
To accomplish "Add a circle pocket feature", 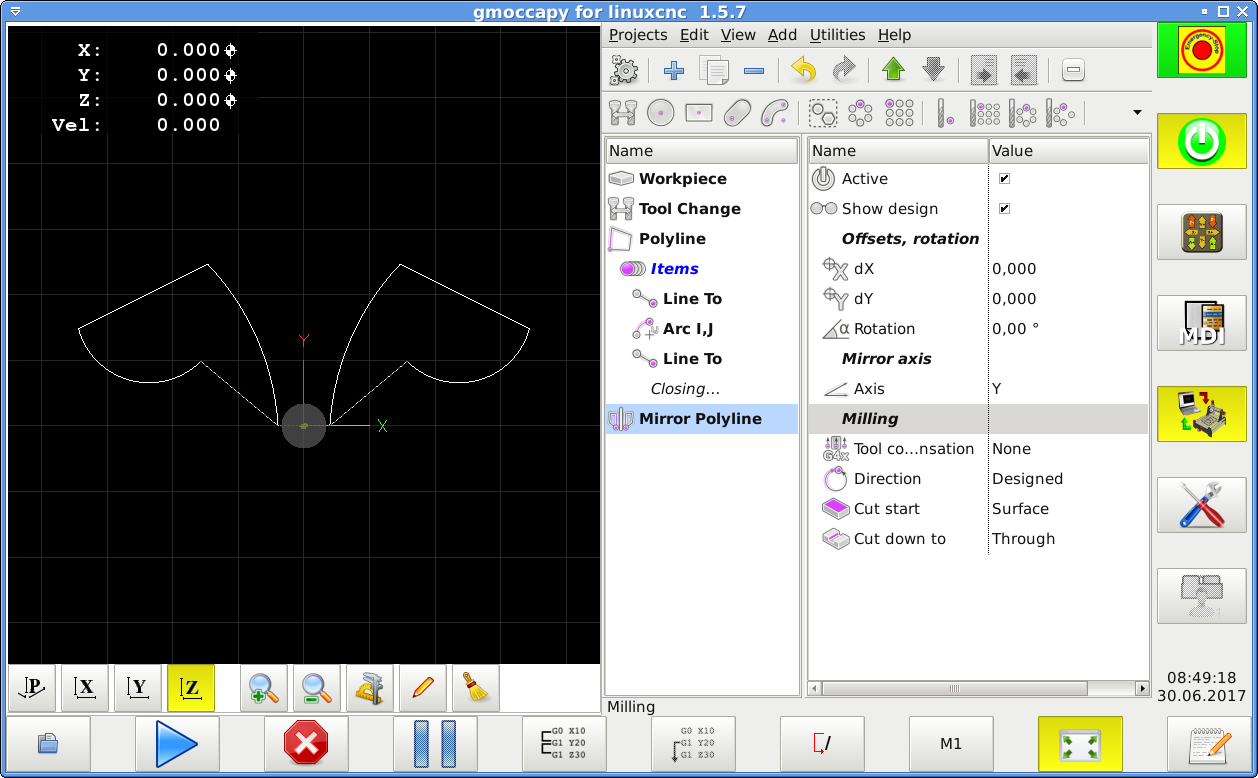I will [660, 113].
